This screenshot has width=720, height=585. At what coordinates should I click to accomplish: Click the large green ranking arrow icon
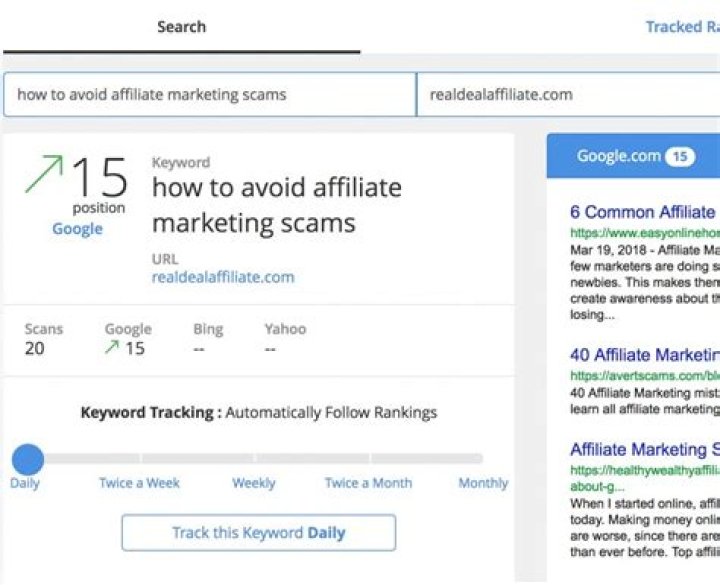point(44,174)
